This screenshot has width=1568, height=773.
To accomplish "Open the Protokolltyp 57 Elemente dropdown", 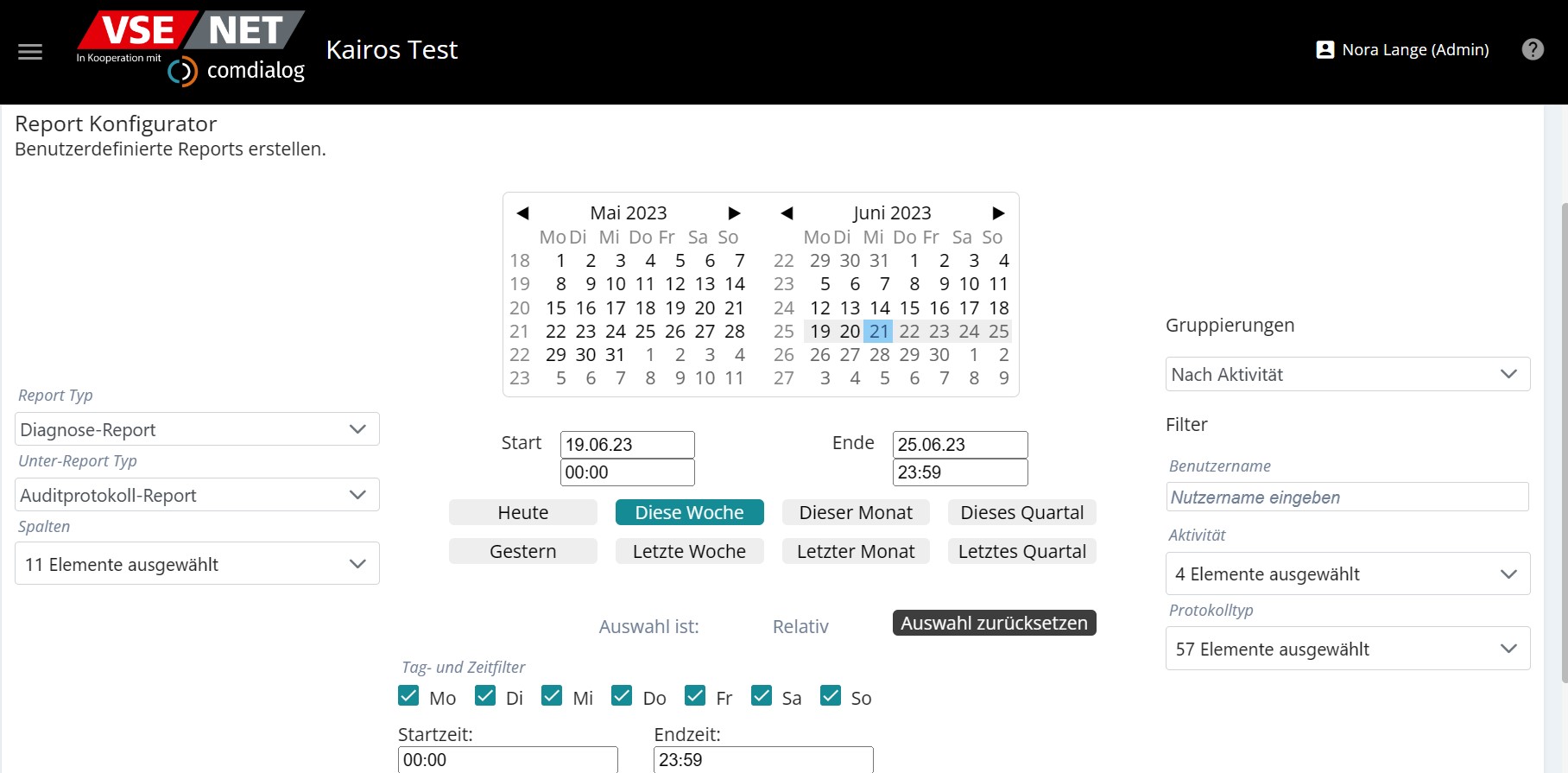I will pos(1347,649).
